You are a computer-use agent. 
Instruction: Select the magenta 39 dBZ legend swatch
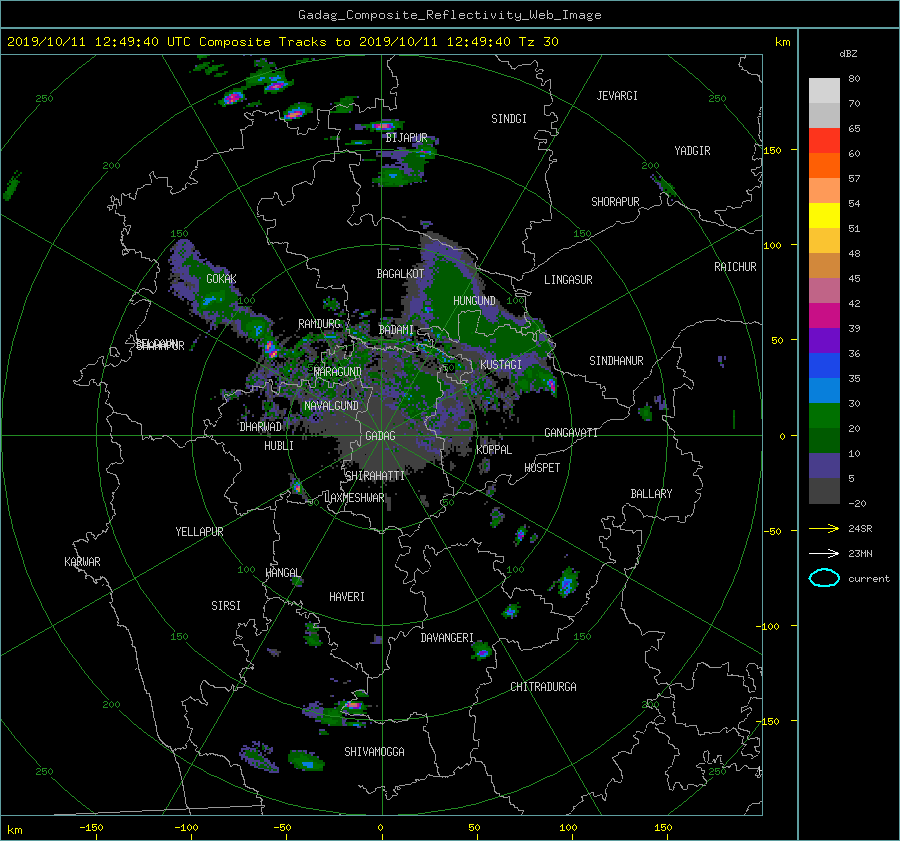(x=824, y=316)
